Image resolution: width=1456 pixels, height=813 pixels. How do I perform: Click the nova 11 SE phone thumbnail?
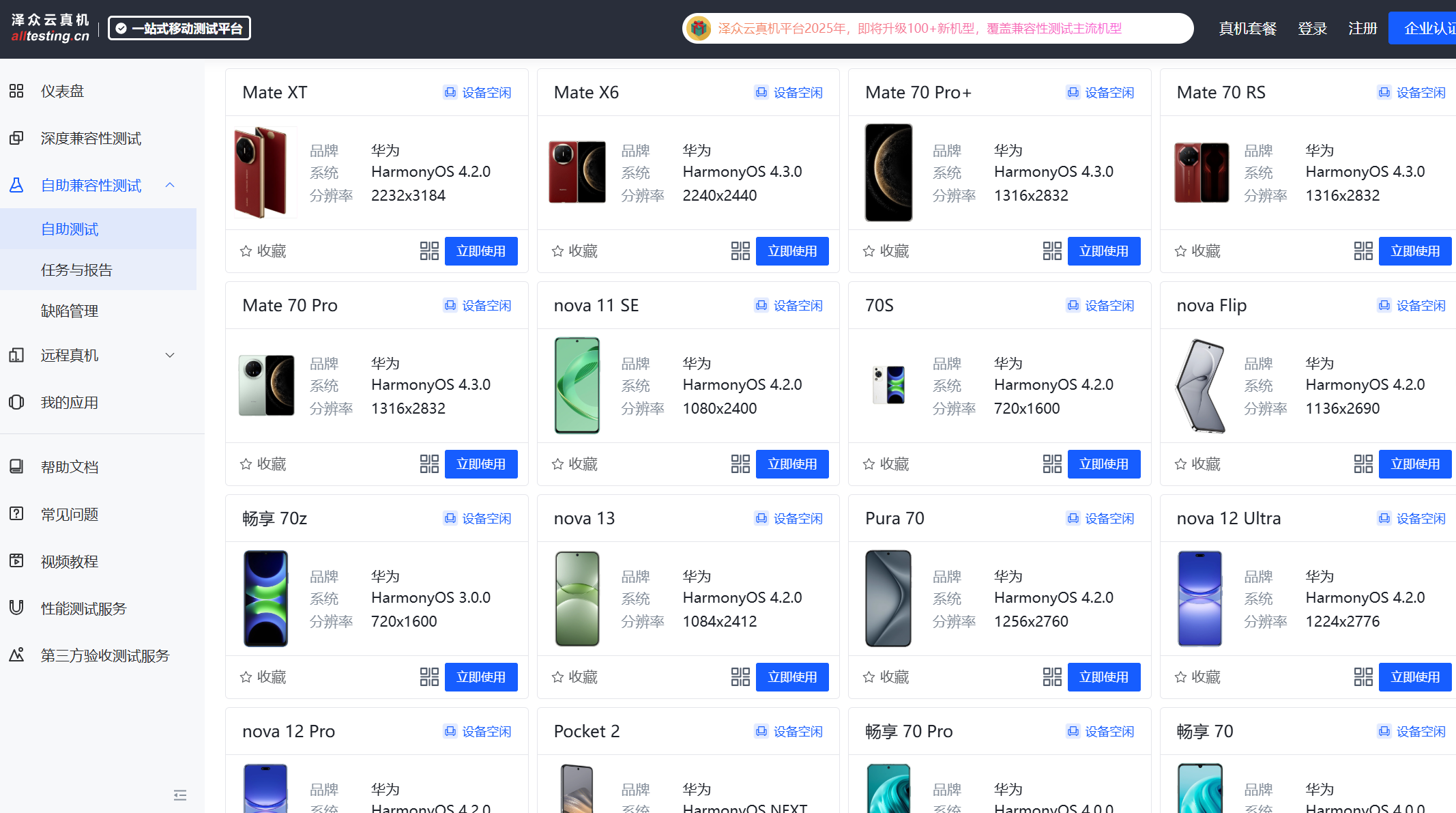pyautogui.click(x=577, y=386)
